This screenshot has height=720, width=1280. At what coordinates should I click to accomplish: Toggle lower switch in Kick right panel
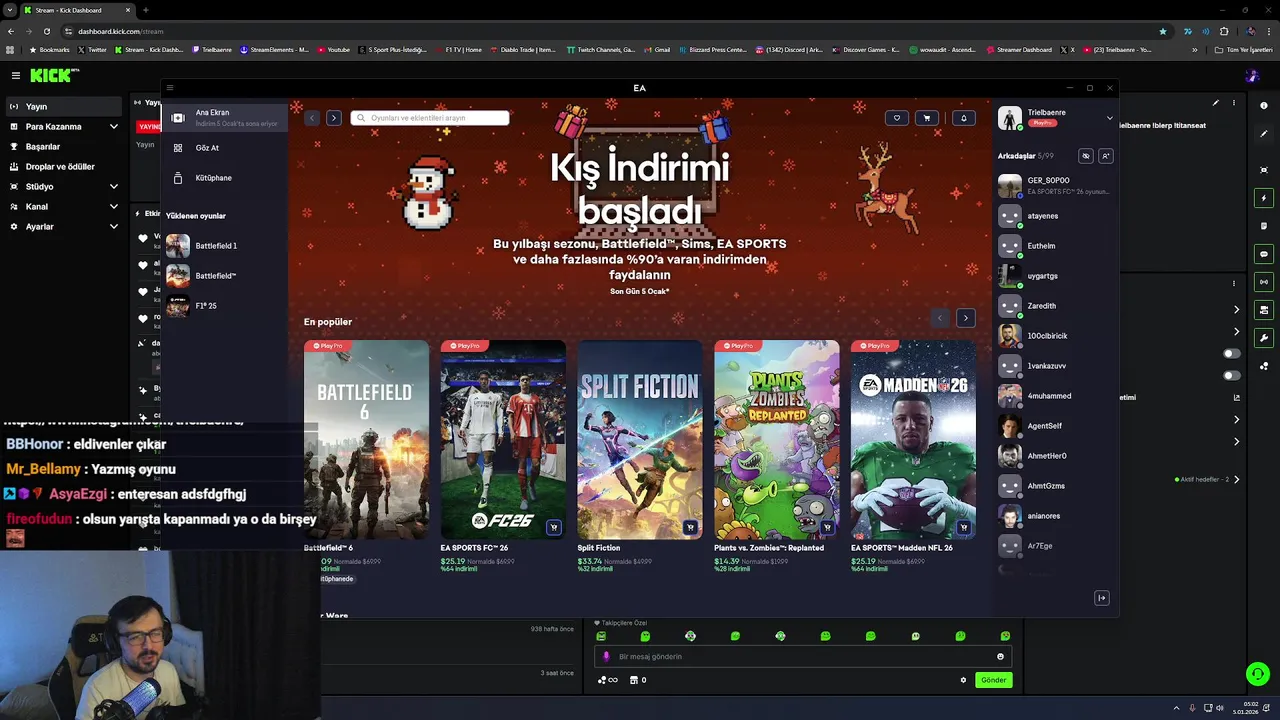pos(1232,376)
